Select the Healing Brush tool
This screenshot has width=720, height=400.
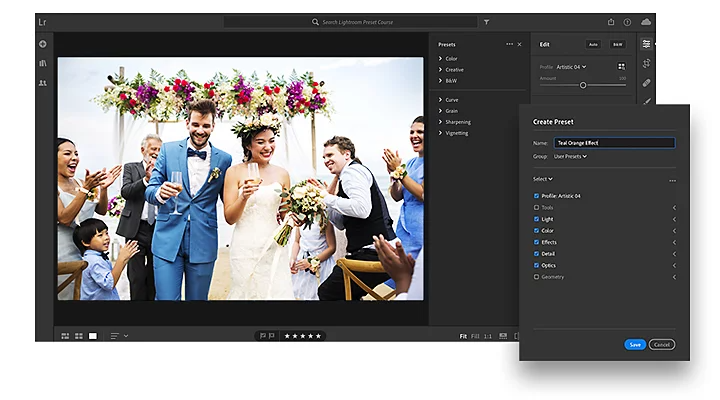(647, 82)
